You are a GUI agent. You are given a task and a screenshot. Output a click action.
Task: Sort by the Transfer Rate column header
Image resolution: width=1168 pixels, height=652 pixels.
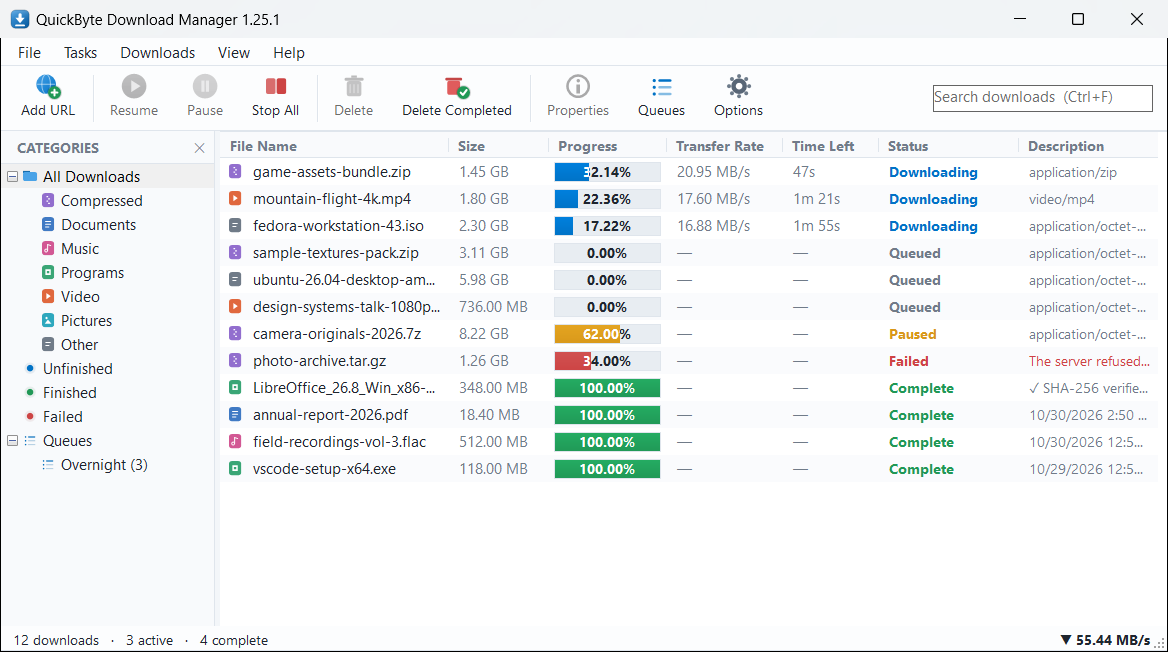coord(724,146)
